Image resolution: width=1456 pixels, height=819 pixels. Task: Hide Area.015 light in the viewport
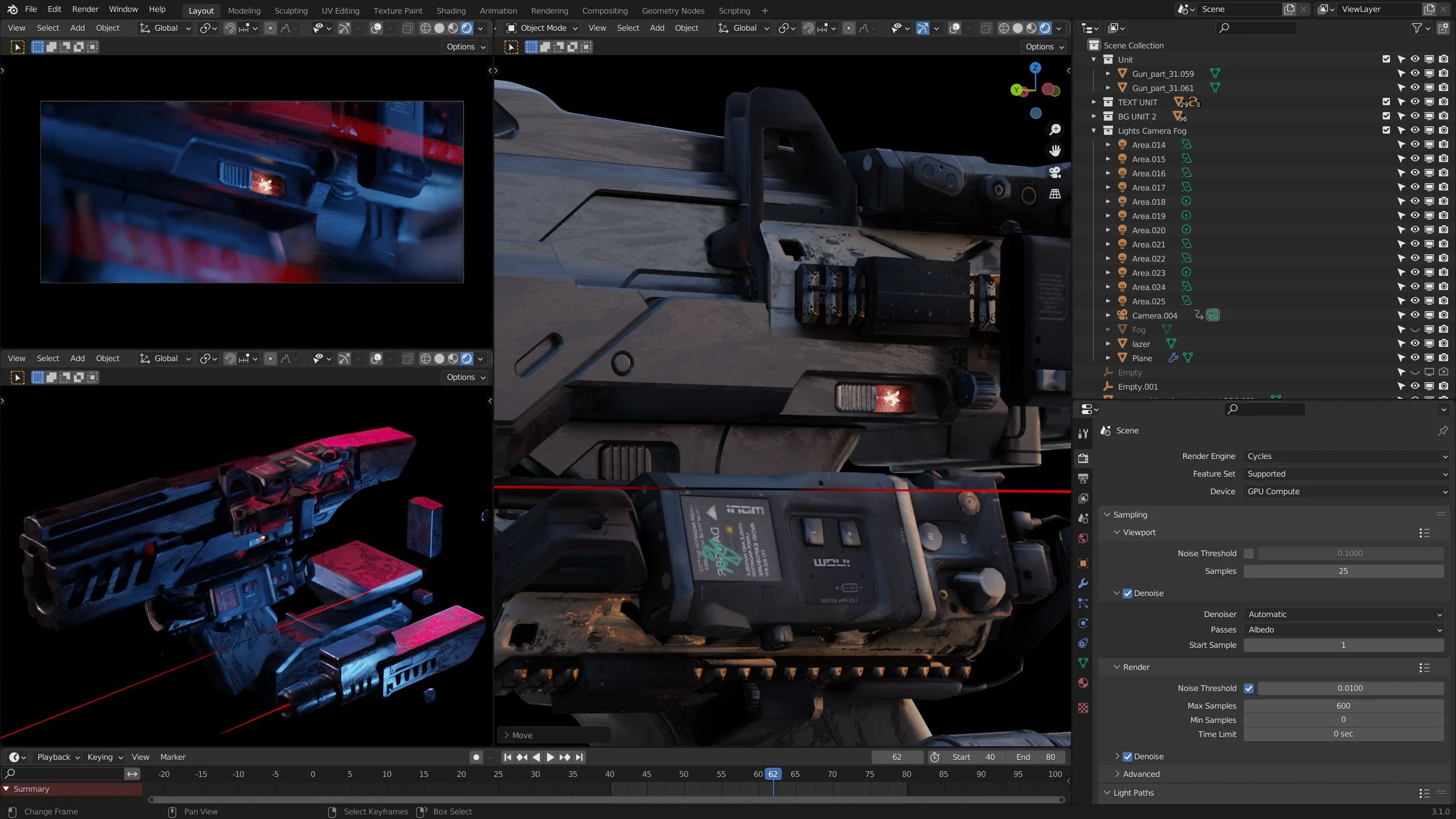(1414, 159)
